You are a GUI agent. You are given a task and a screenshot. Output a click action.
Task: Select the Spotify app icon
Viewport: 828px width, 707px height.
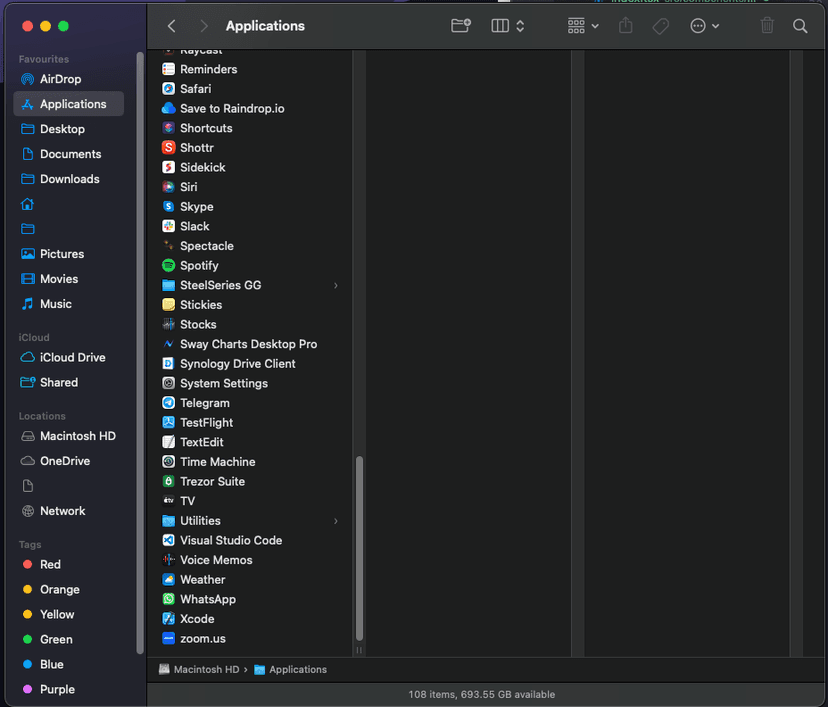pos(168,266)
